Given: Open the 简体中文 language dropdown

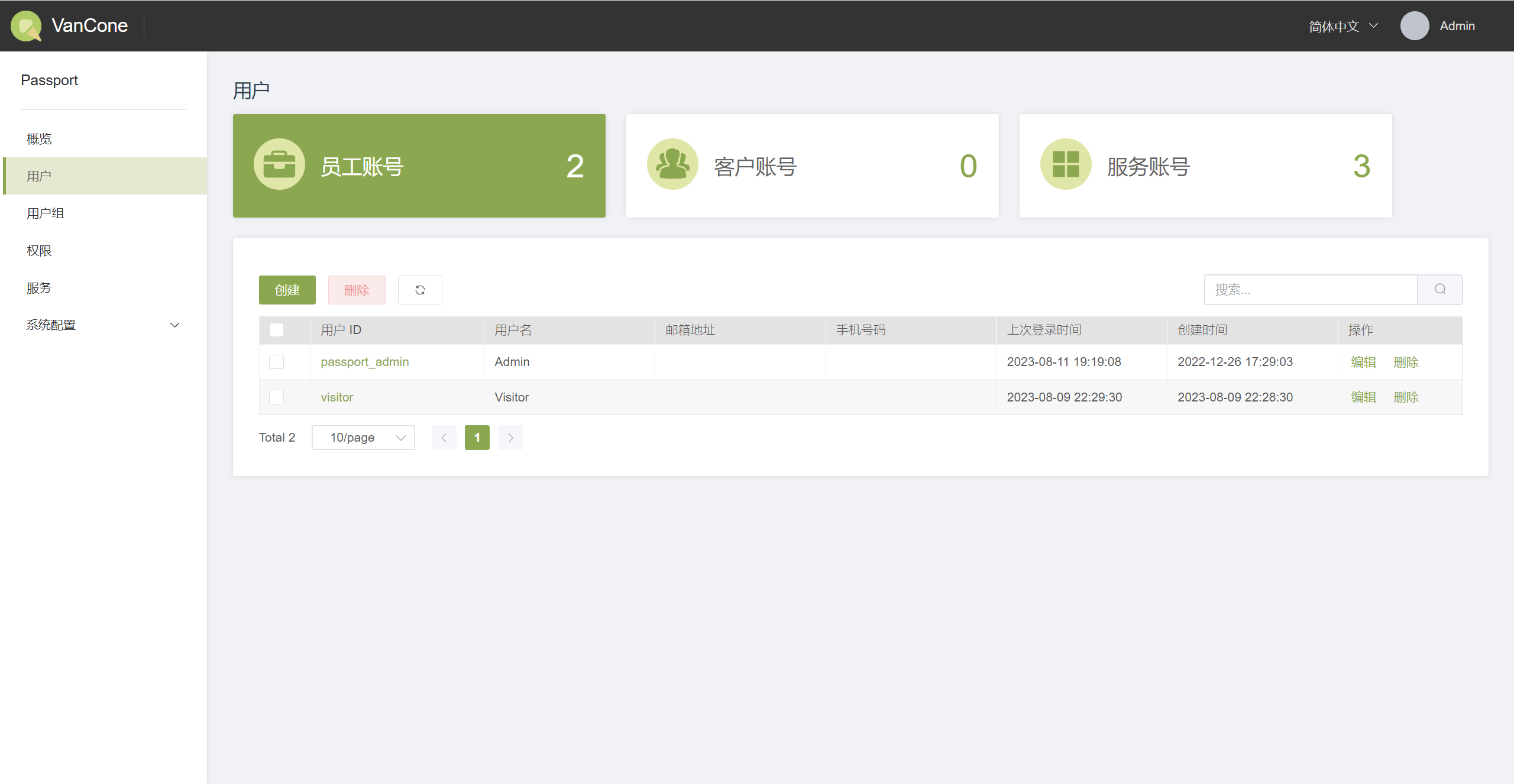Looking at the screenshot, I should (1344, 26).
